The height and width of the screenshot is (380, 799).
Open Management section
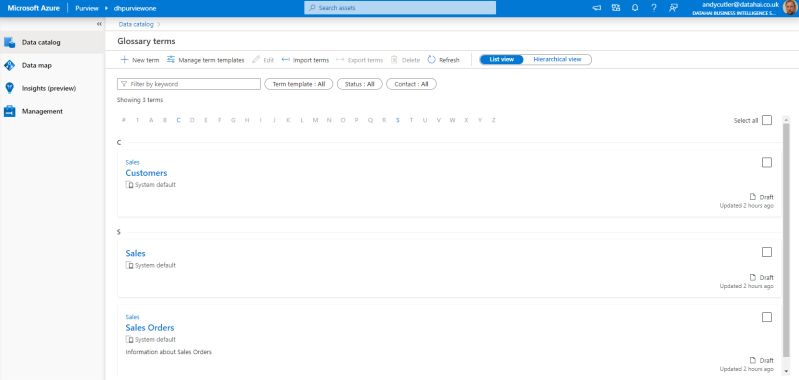52,111
